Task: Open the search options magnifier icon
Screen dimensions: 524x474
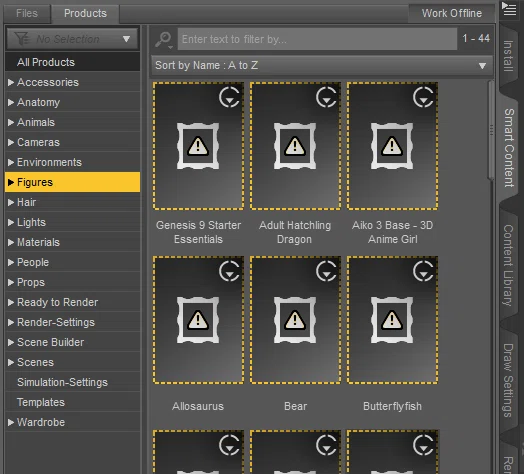Action: coord(164,40)
